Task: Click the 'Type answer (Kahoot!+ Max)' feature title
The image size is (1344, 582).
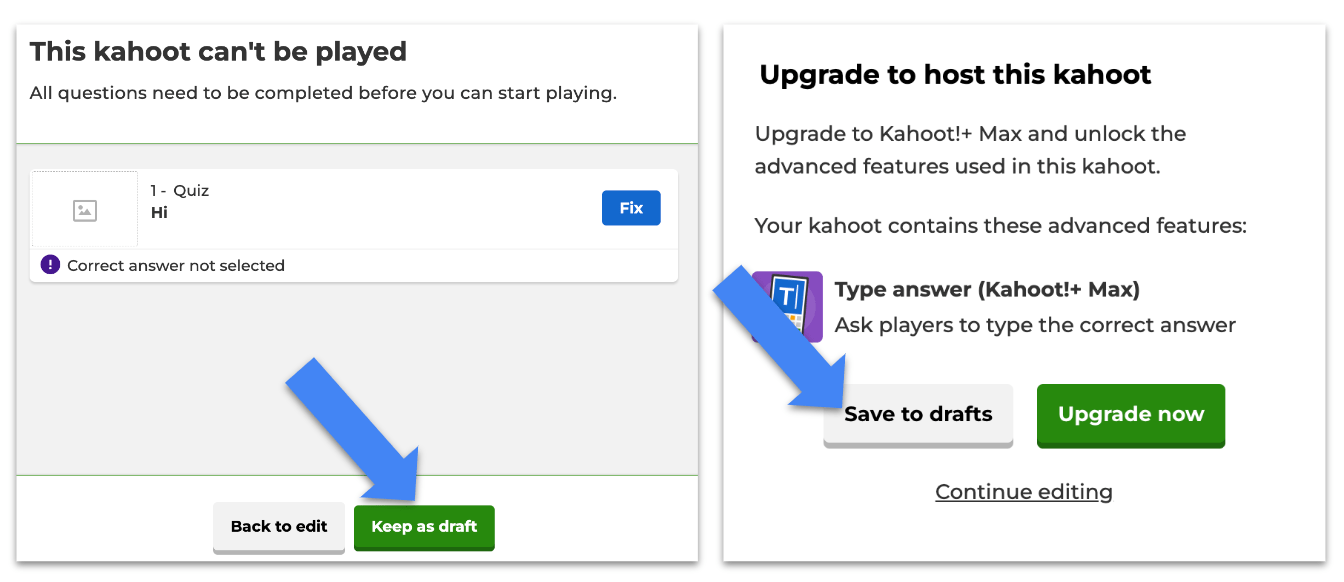Action: (987, 290)
